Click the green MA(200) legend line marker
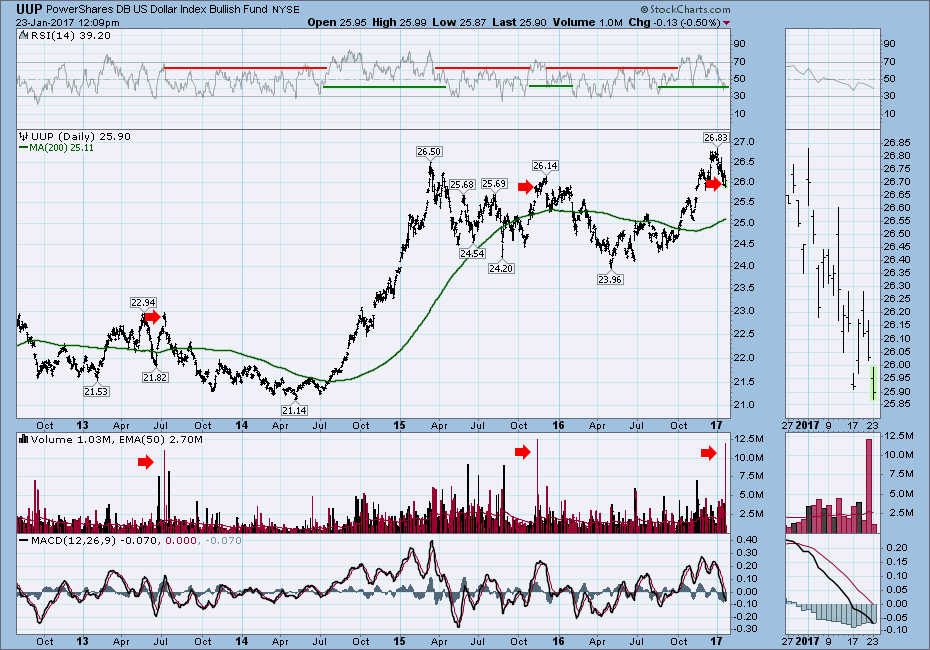930x650 pixels. [x=24, y=148]
